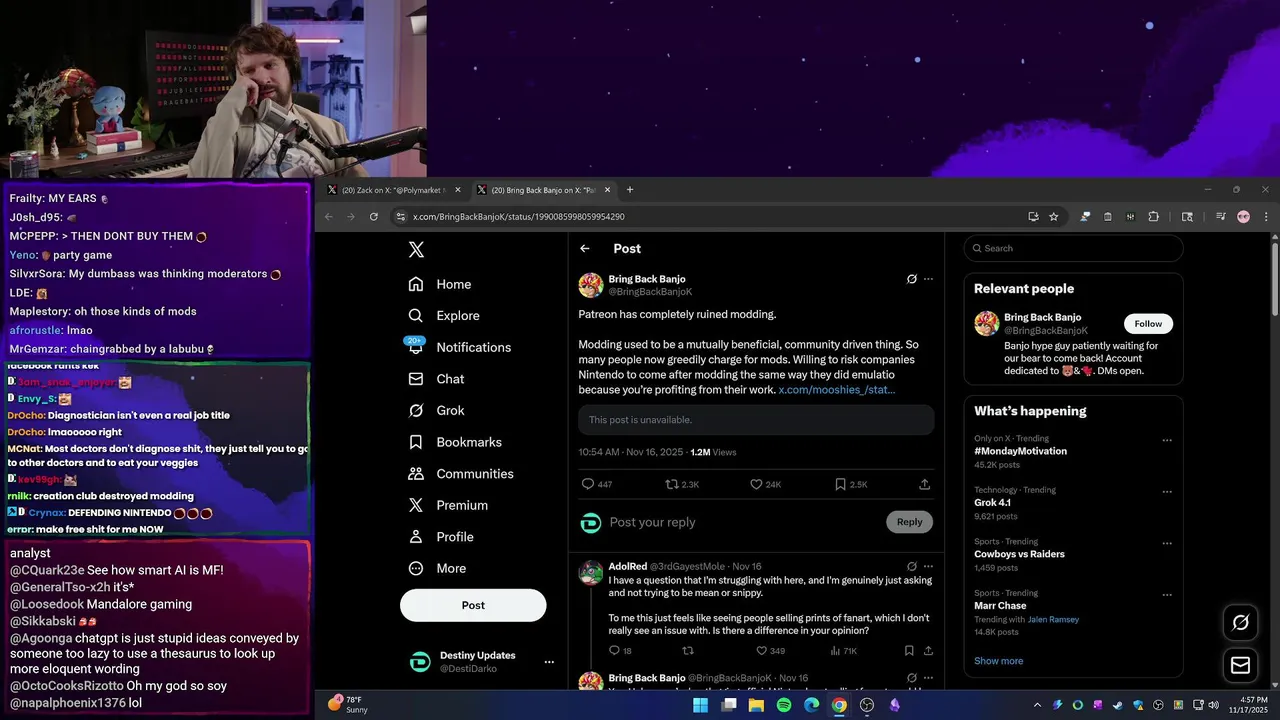Open Chrome profile avatar
1280x720 pixels.
[x=1243, y=217]
